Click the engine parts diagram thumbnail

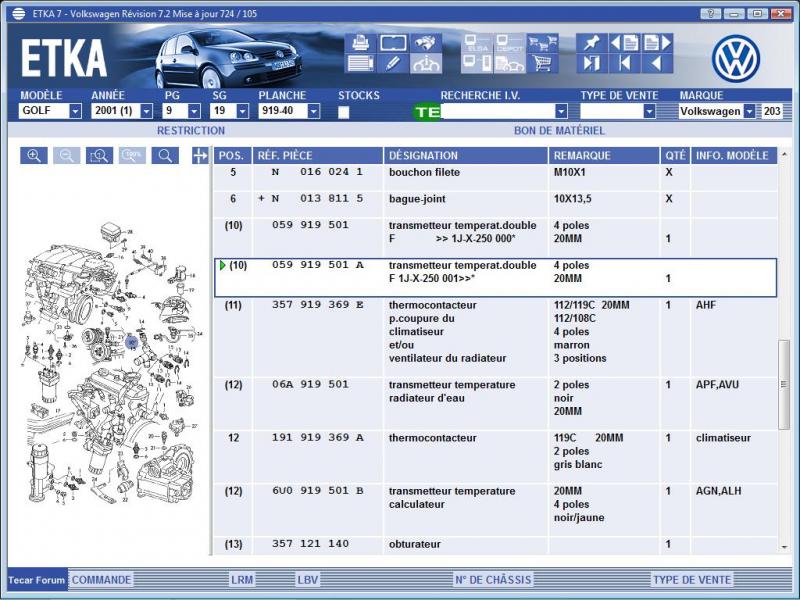pyautogui.click(x=110, y=363)
